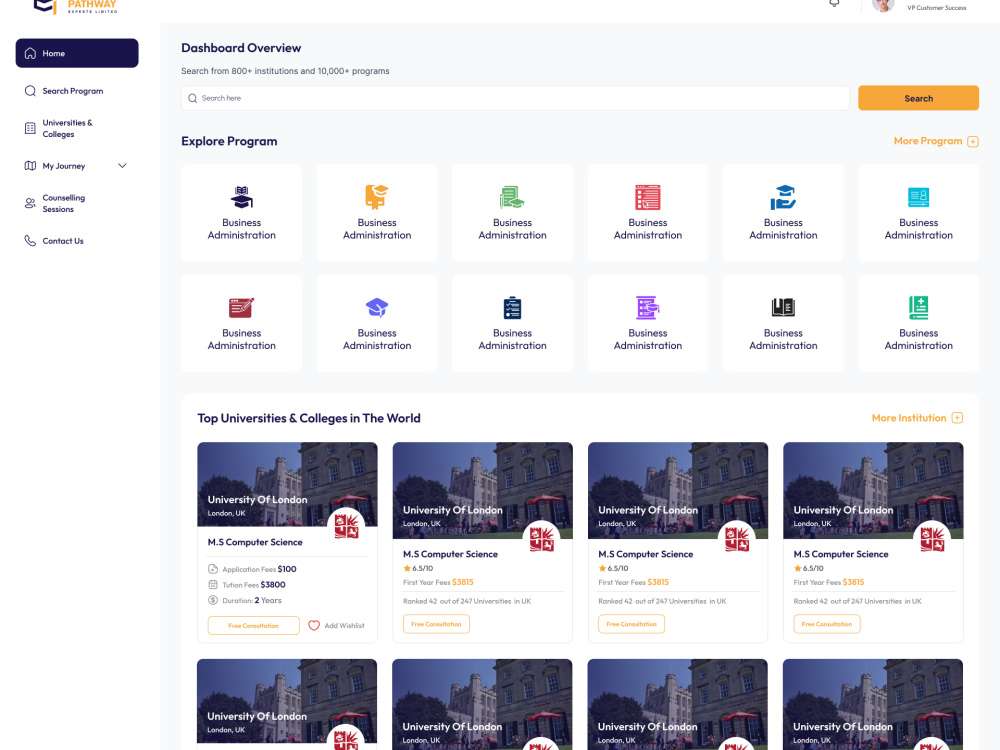Click the Search Program magnifier icon
The height and width of the screenshot is (750, 1000).
tap(30, 91)
